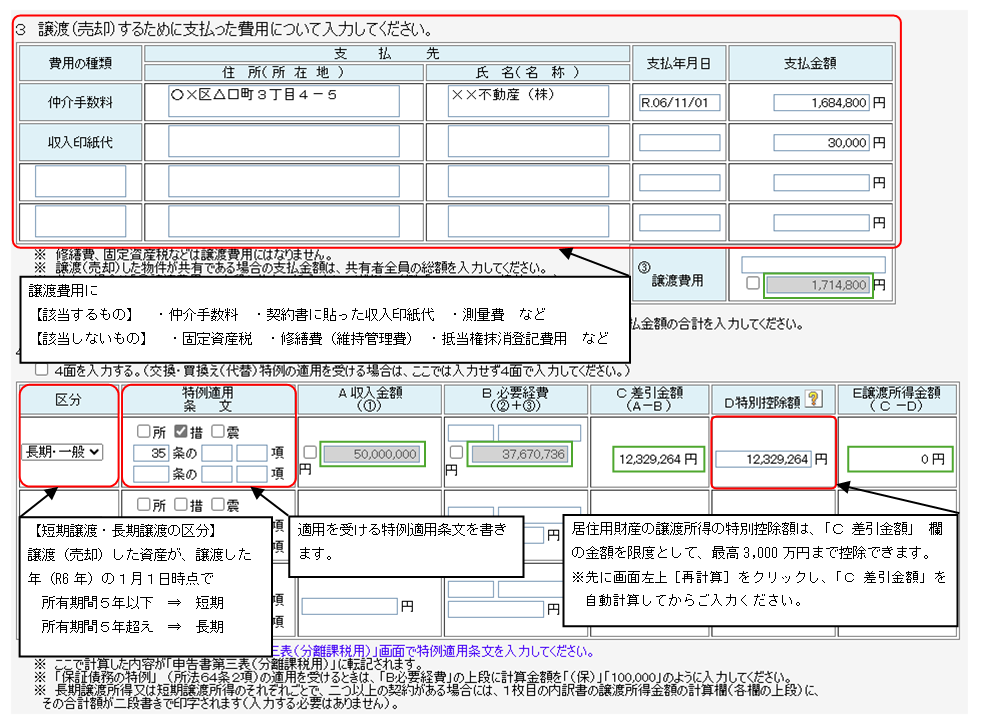This screenshot has width=983, height=719.
Task: Click the empty input above the 1,714,800 譲渡費用 total
Action: click(813, 265)
